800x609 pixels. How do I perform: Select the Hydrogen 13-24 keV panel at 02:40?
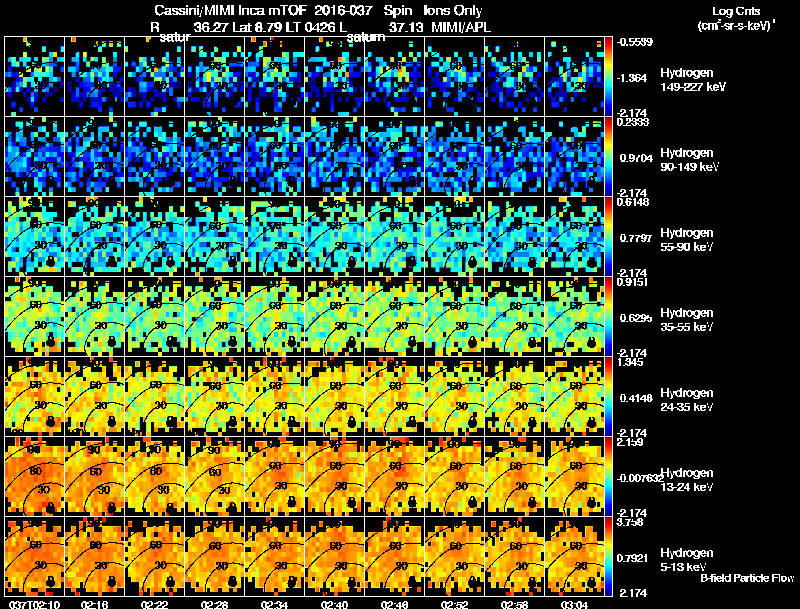(x=335, y=477)
